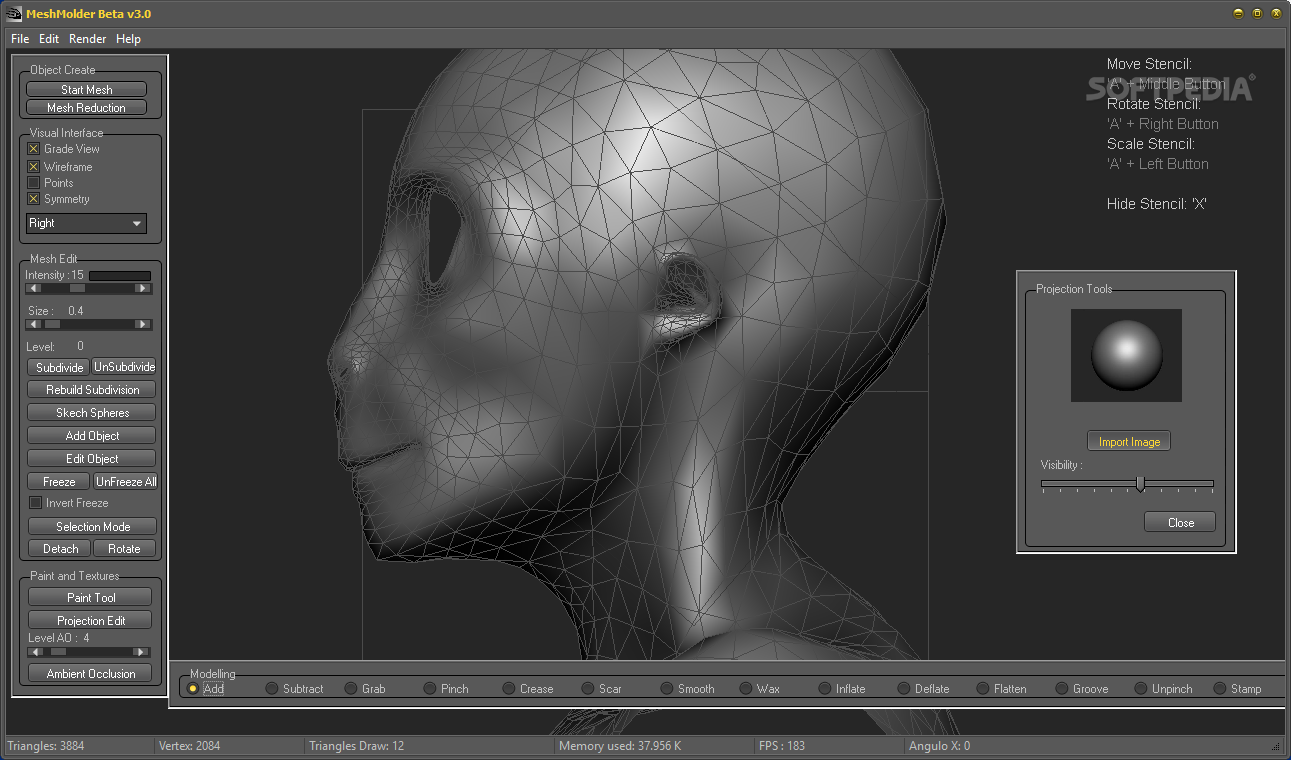
Task: Click the Rotate button
Action: [x=124, y=549]
